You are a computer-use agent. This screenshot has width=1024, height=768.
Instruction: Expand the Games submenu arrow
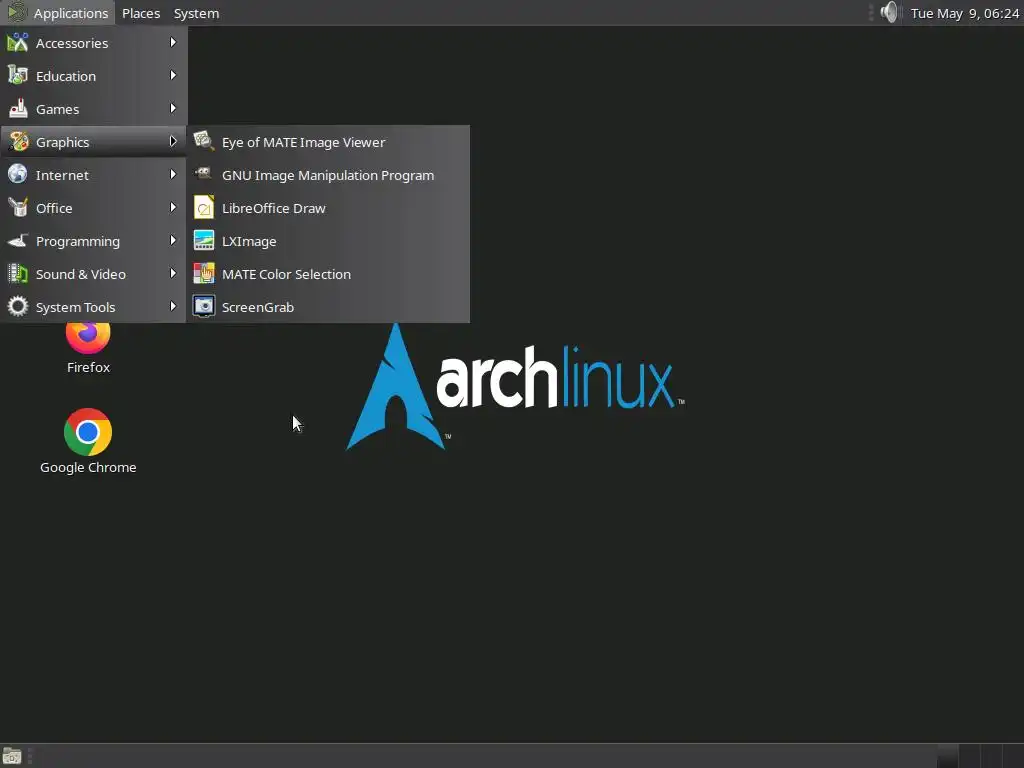[173, 108]
